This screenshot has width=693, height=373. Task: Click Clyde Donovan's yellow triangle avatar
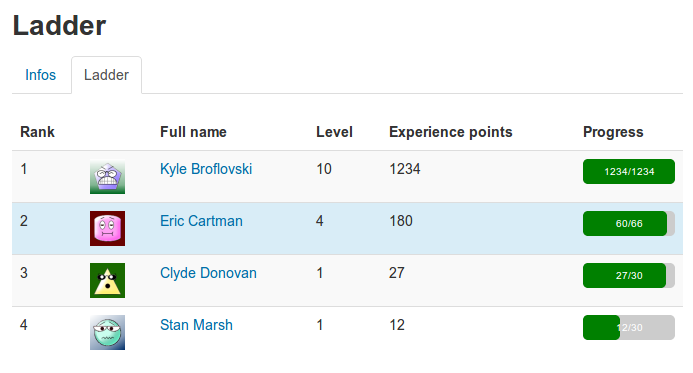[107, 280]
